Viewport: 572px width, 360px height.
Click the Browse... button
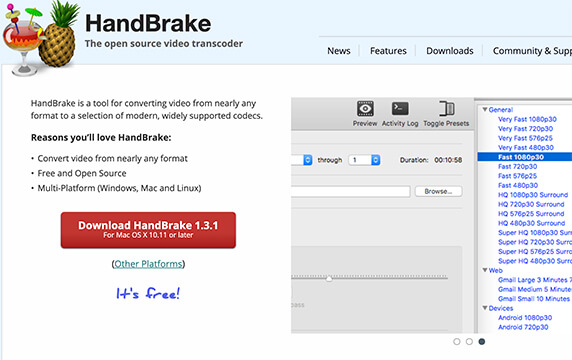438,191
